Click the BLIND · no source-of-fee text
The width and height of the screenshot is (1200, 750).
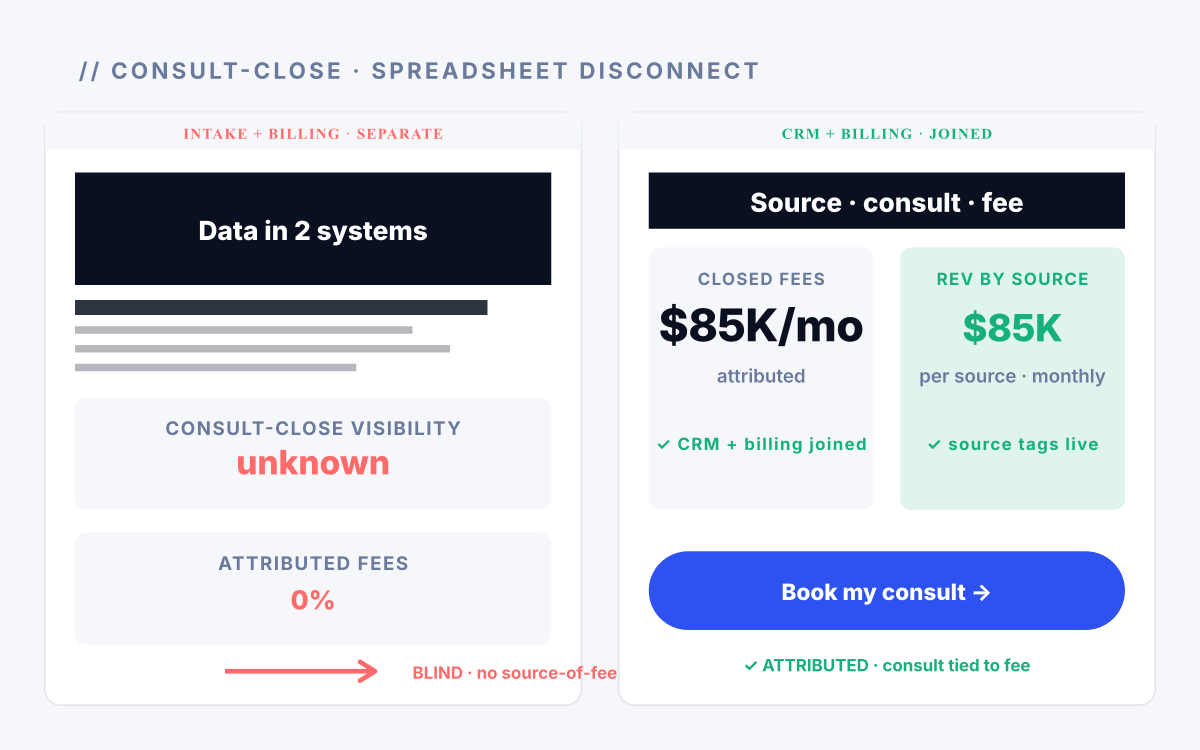515,673
